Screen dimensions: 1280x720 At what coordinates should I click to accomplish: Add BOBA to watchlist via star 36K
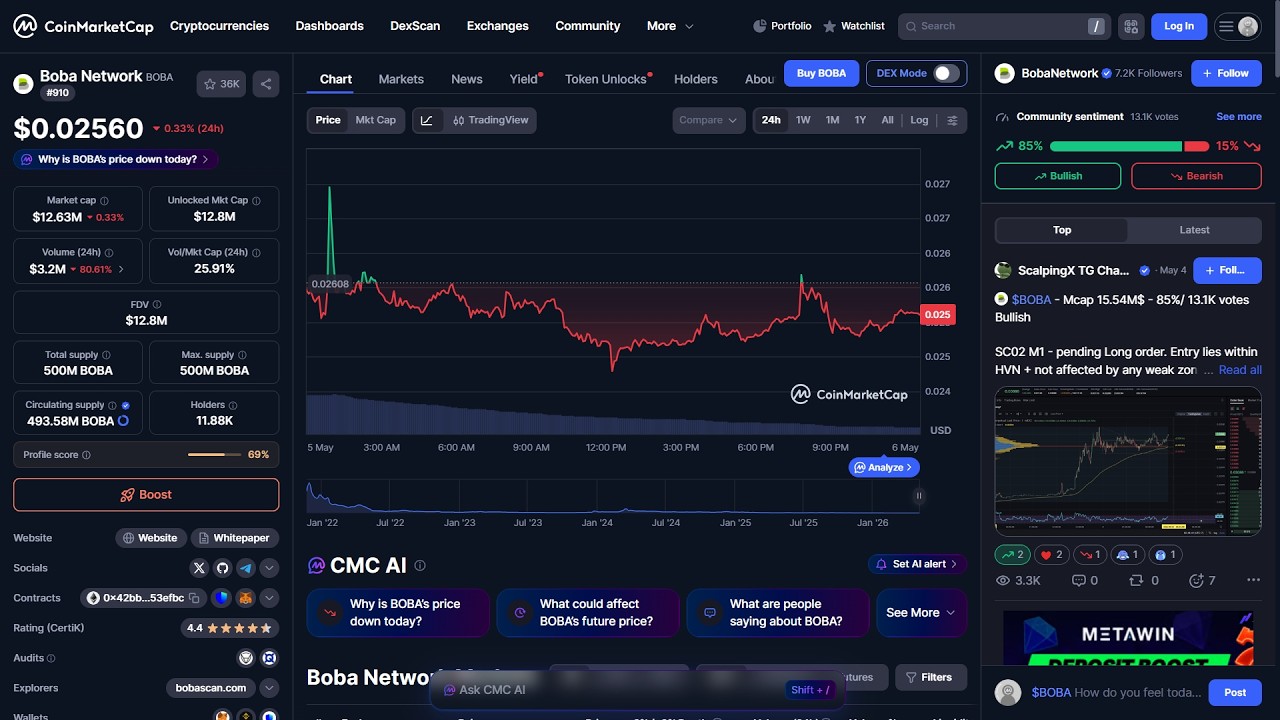point(221,84)
